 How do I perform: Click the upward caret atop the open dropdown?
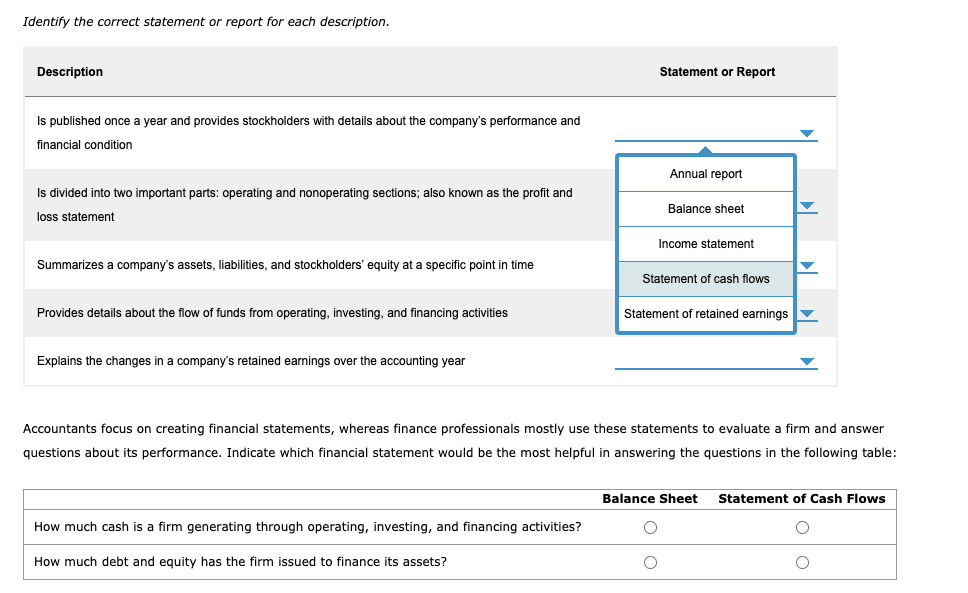[x=706, y=150]
